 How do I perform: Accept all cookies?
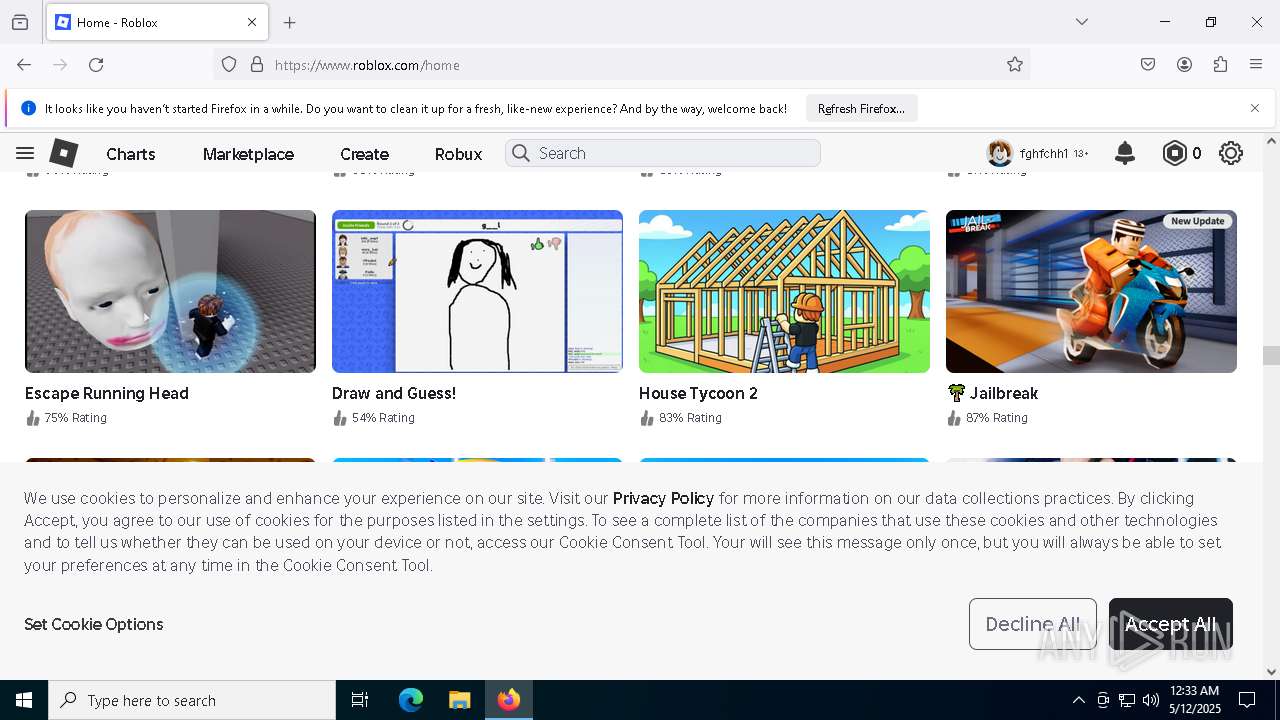pos(1170,624)
